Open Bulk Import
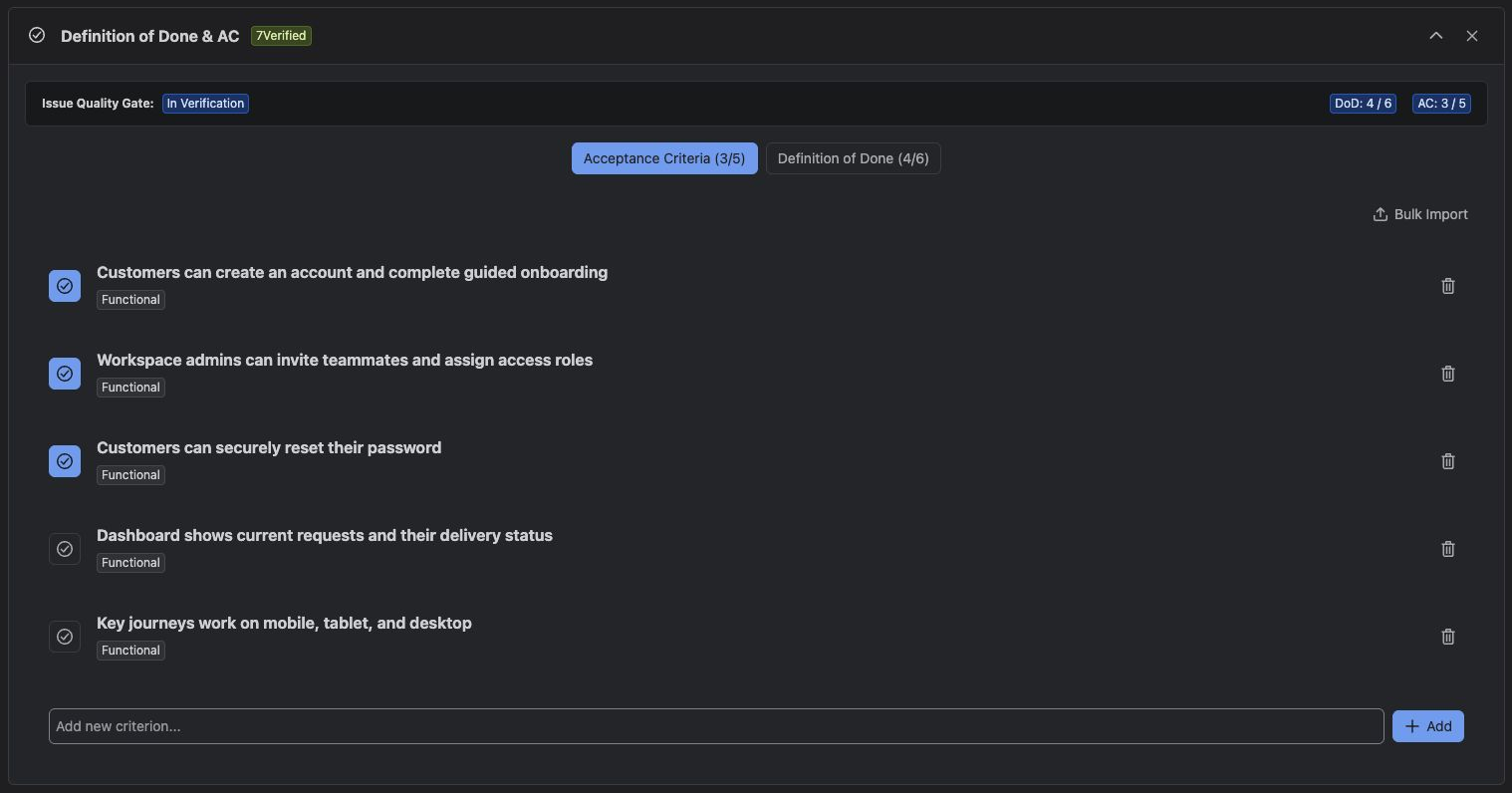 click(x=1420, y=214)
